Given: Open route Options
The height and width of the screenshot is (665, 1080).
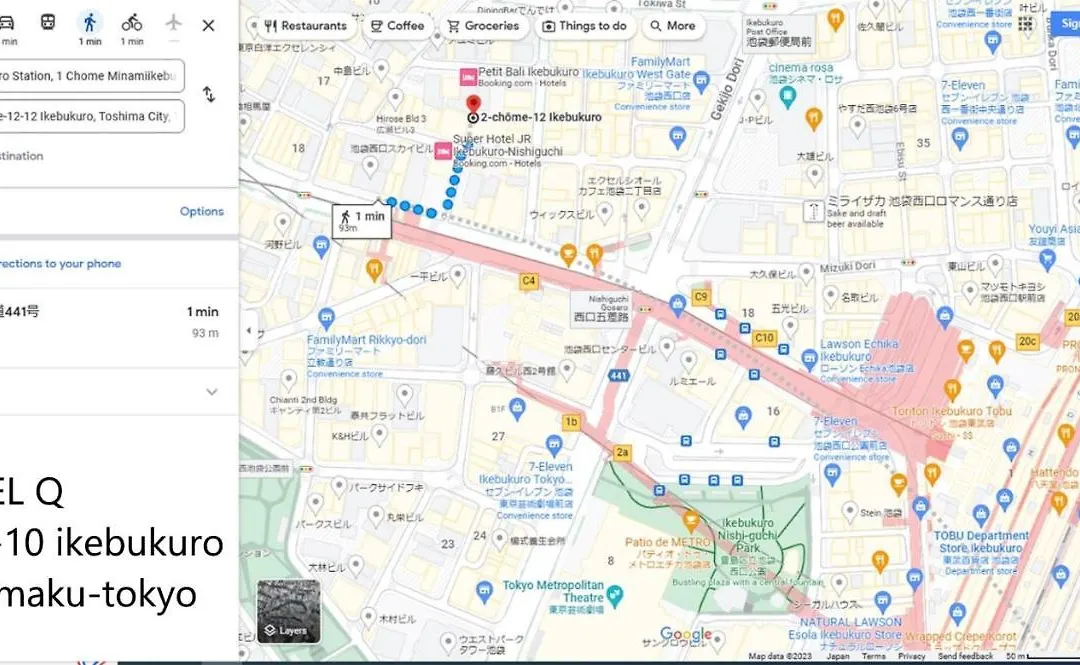Looking at the screenshot, I should click(202, 211).
